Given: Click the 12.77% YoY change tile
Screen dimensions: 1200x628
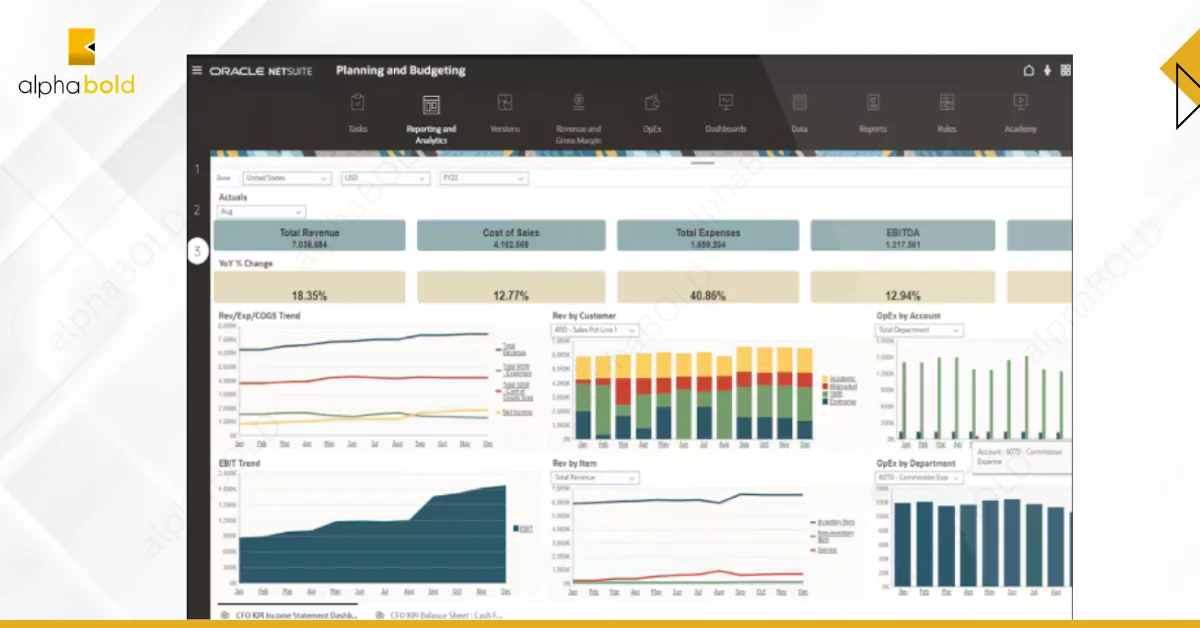Looking at the screenshot, I should [x=511, y=288].
